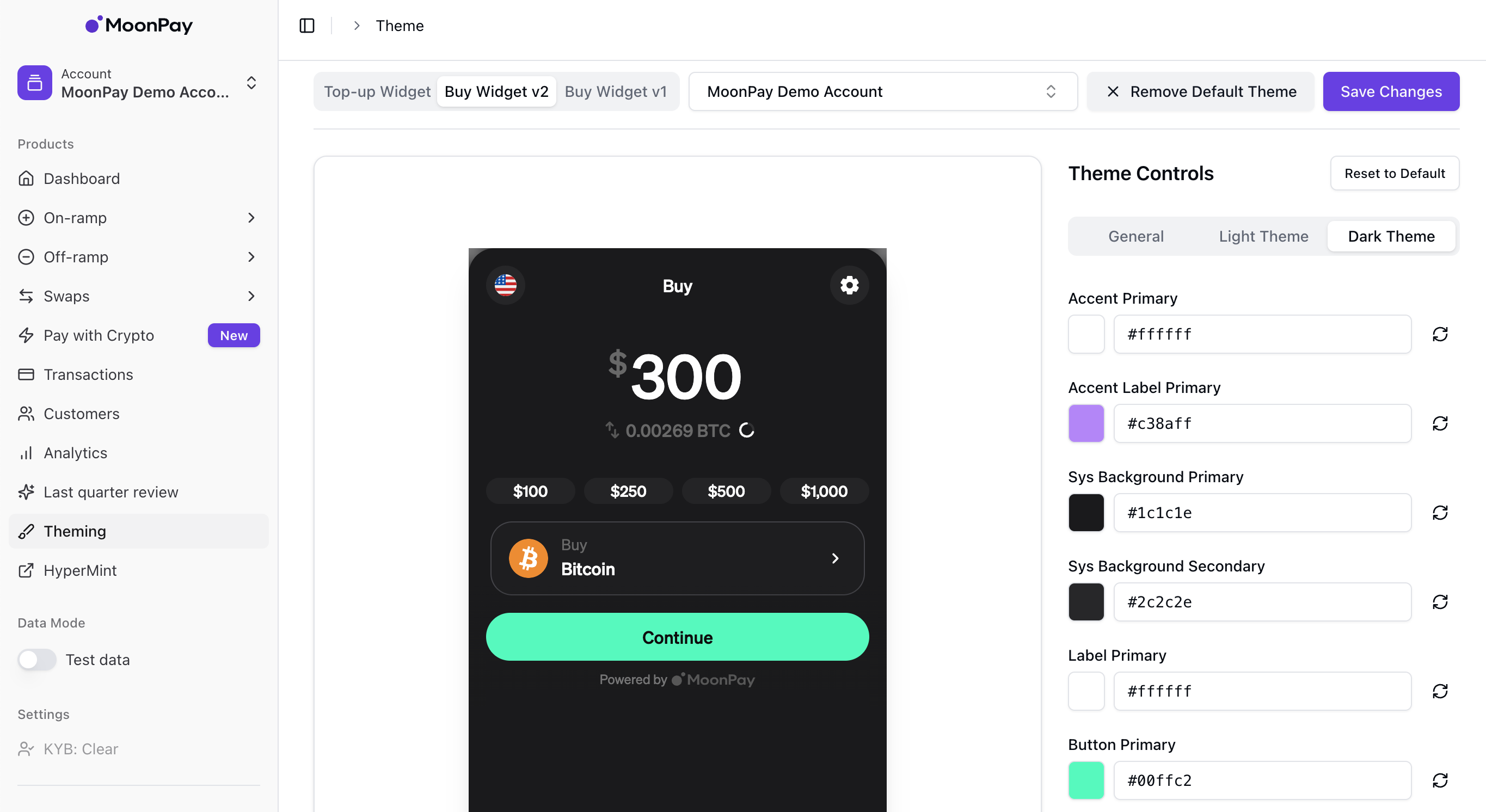1486x812 pixels.
Task: Toggle the sidebar panel icon
Action: click(307, 26)
